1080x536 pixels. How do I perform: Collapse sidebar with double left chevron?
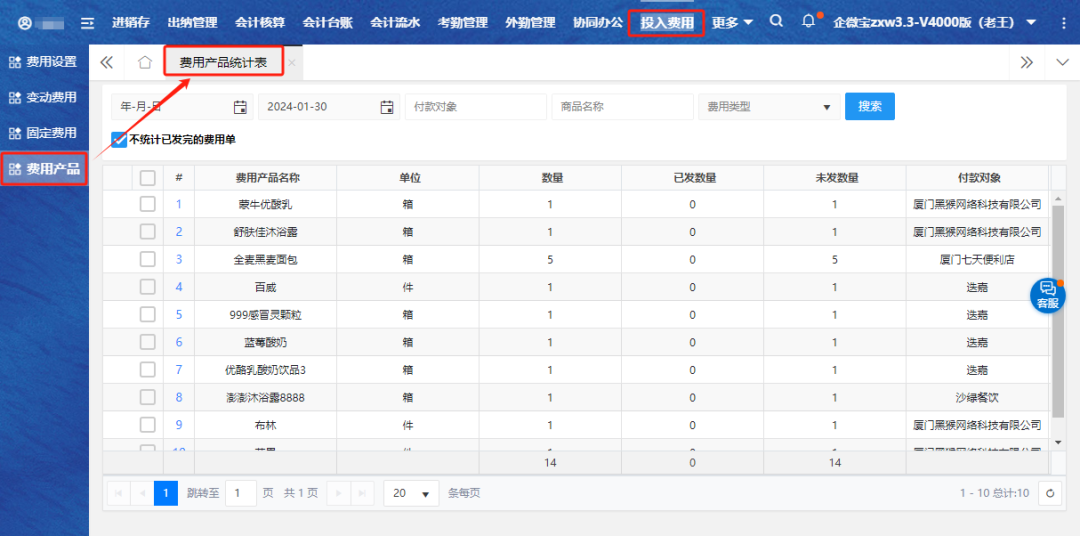[107, 62]
